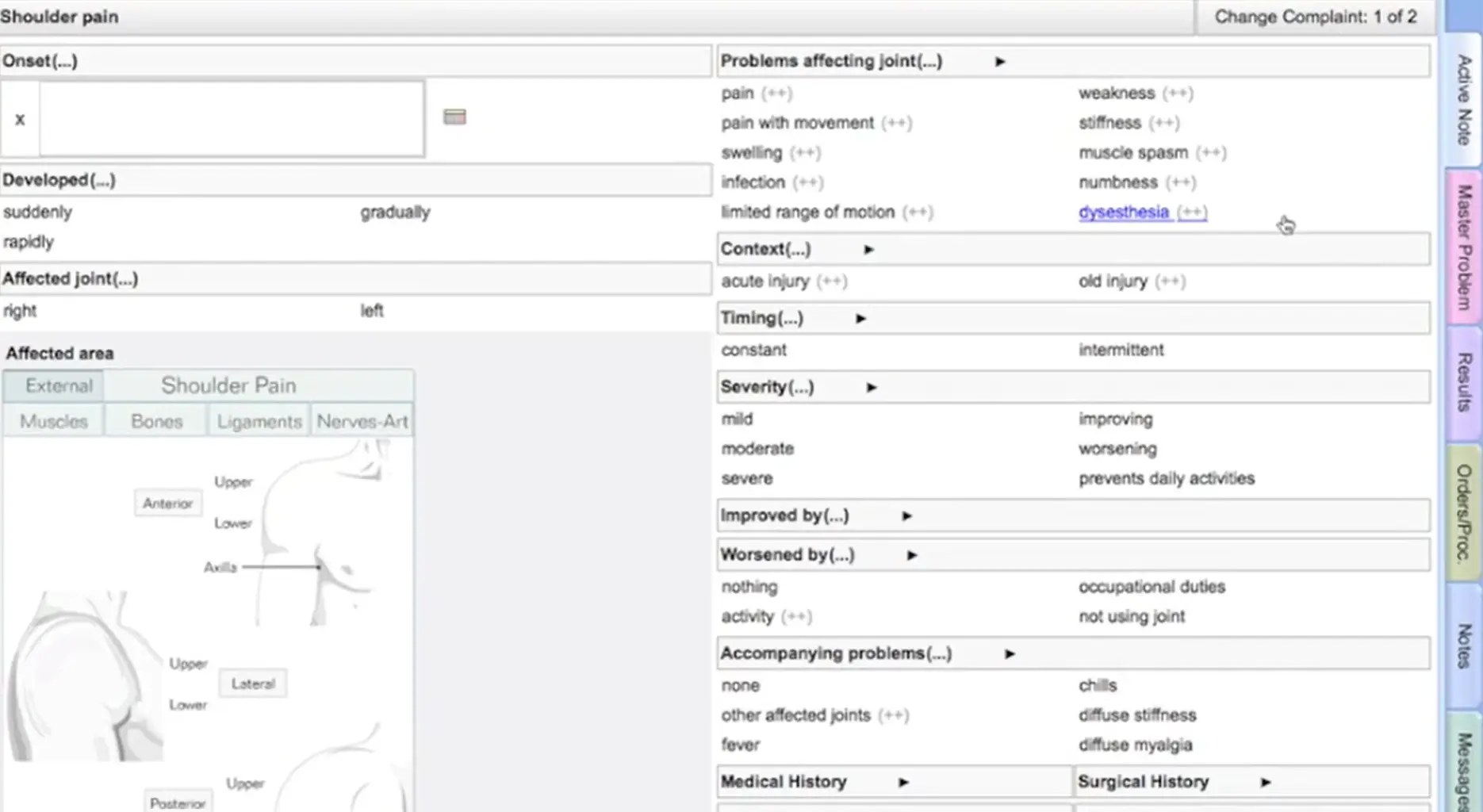
Task: Click the Change Complaint button
Action: 1314,16
